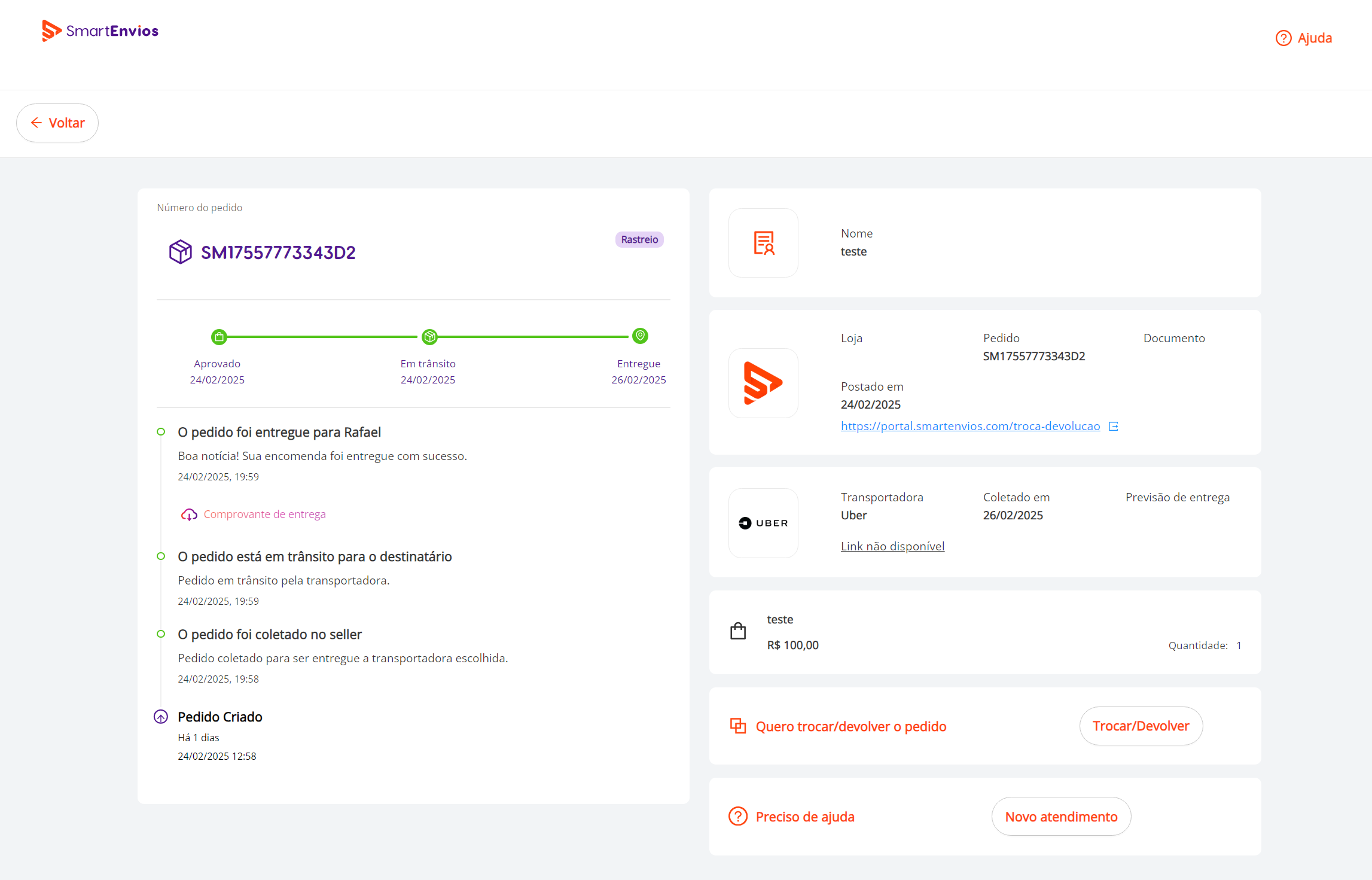The width and height of the screenshot is (1372, 880).
Task: Download the Comprovante de entrega
Action: pos(264,514)
